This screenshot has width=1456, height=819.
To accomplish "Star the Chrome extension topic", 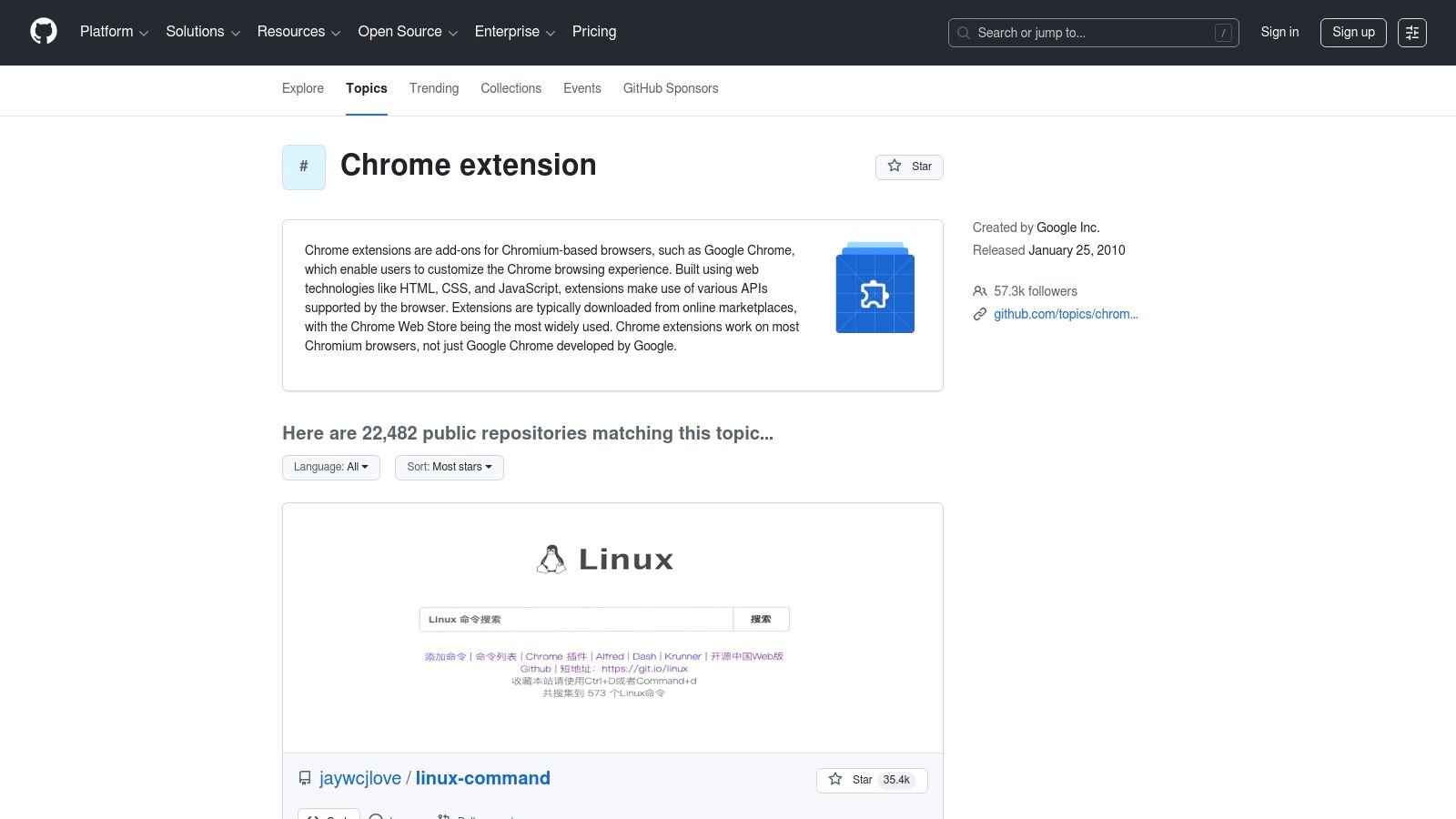I will coord(909,167).
